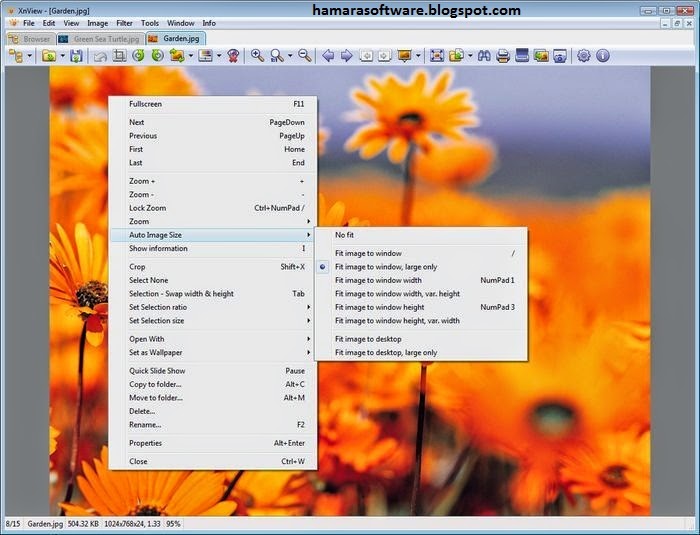The height and width of the screenshot is (535, 700).
Task: Click '504.32 KB' in the status bar
Action: coord(83,524)
